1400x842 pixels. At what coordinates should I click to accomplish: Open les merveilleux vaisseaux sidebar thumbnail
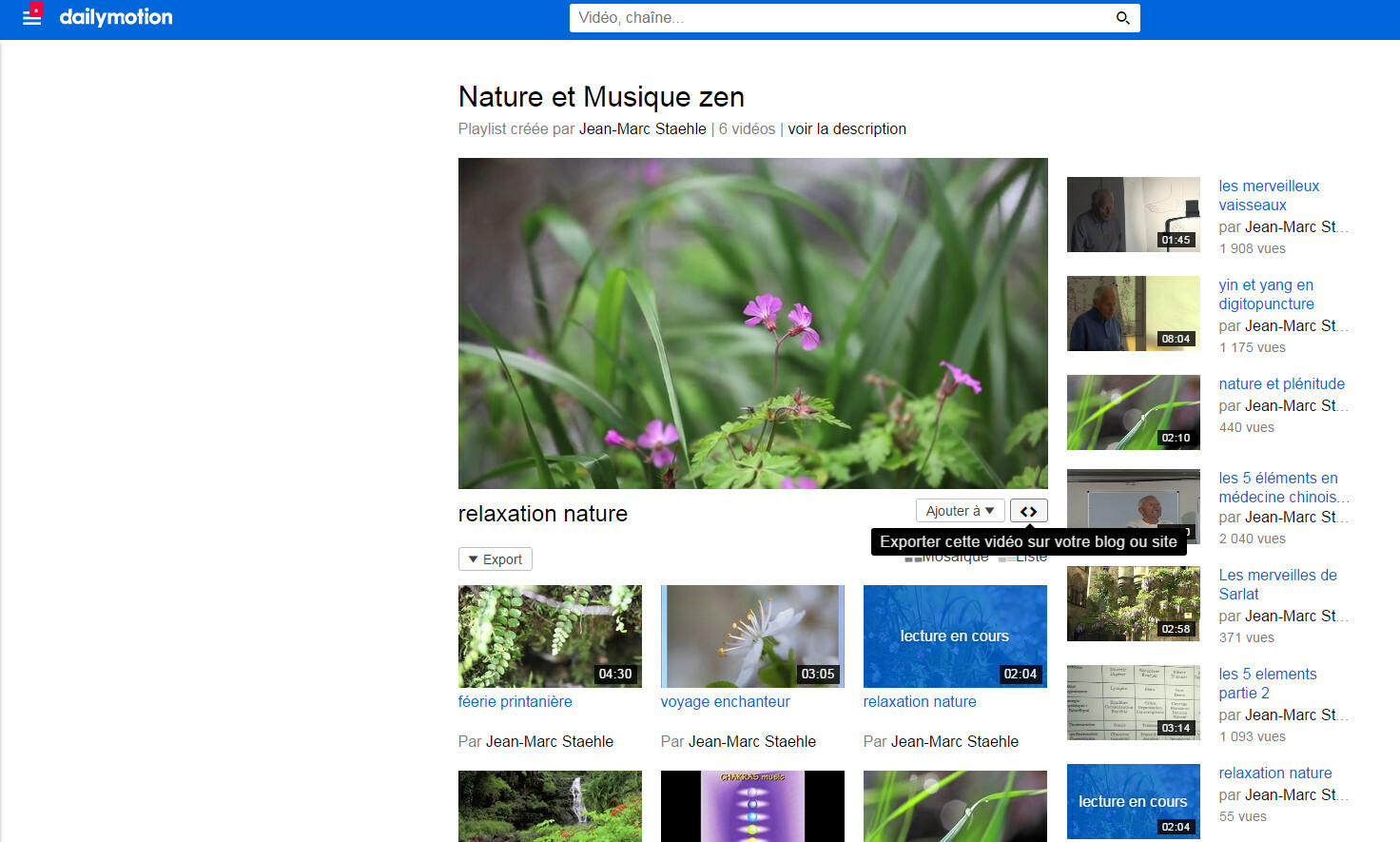coord(1133,214)
